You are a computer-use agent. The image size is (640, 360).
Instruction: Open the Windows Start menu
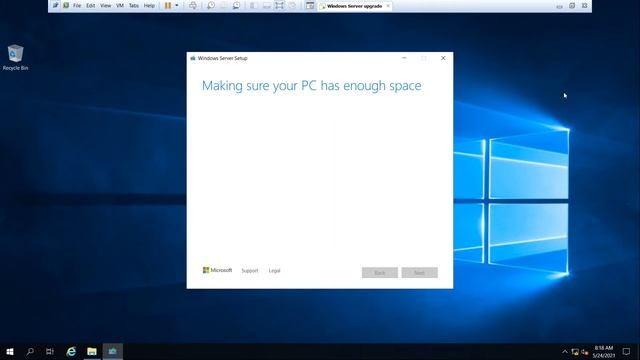pyautogui.click(x=10, y=351)
